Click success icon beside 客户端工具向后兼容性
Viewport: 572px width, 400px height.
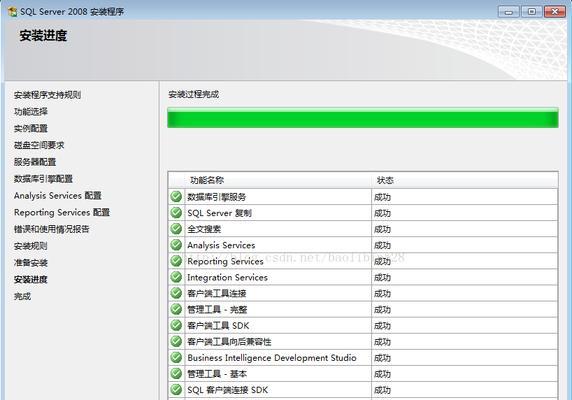(x=176, y=341)
